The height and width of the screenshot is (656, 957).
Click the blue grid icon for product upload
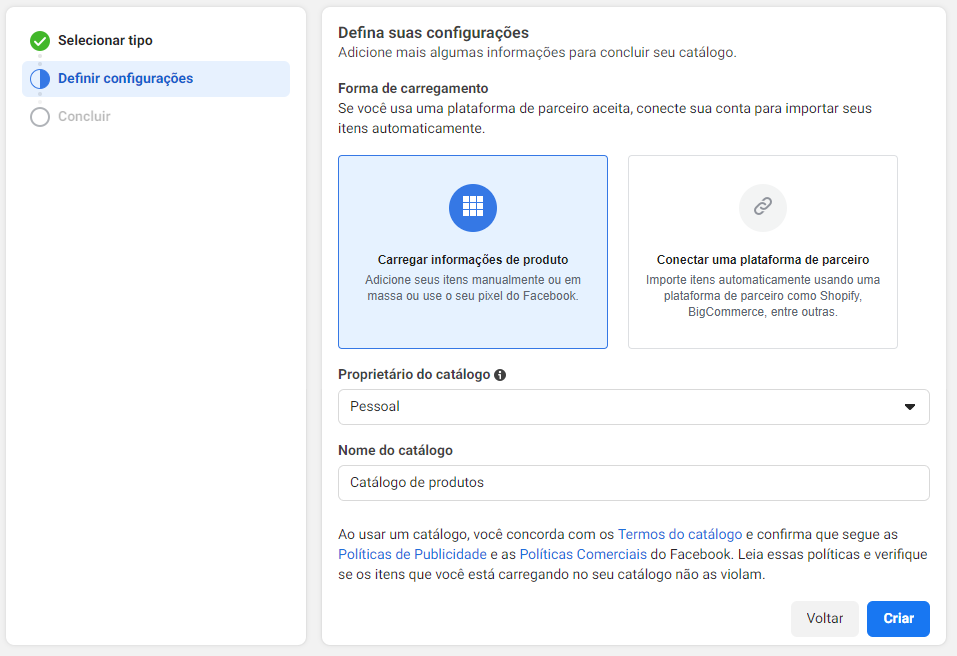tap(472, 207)
